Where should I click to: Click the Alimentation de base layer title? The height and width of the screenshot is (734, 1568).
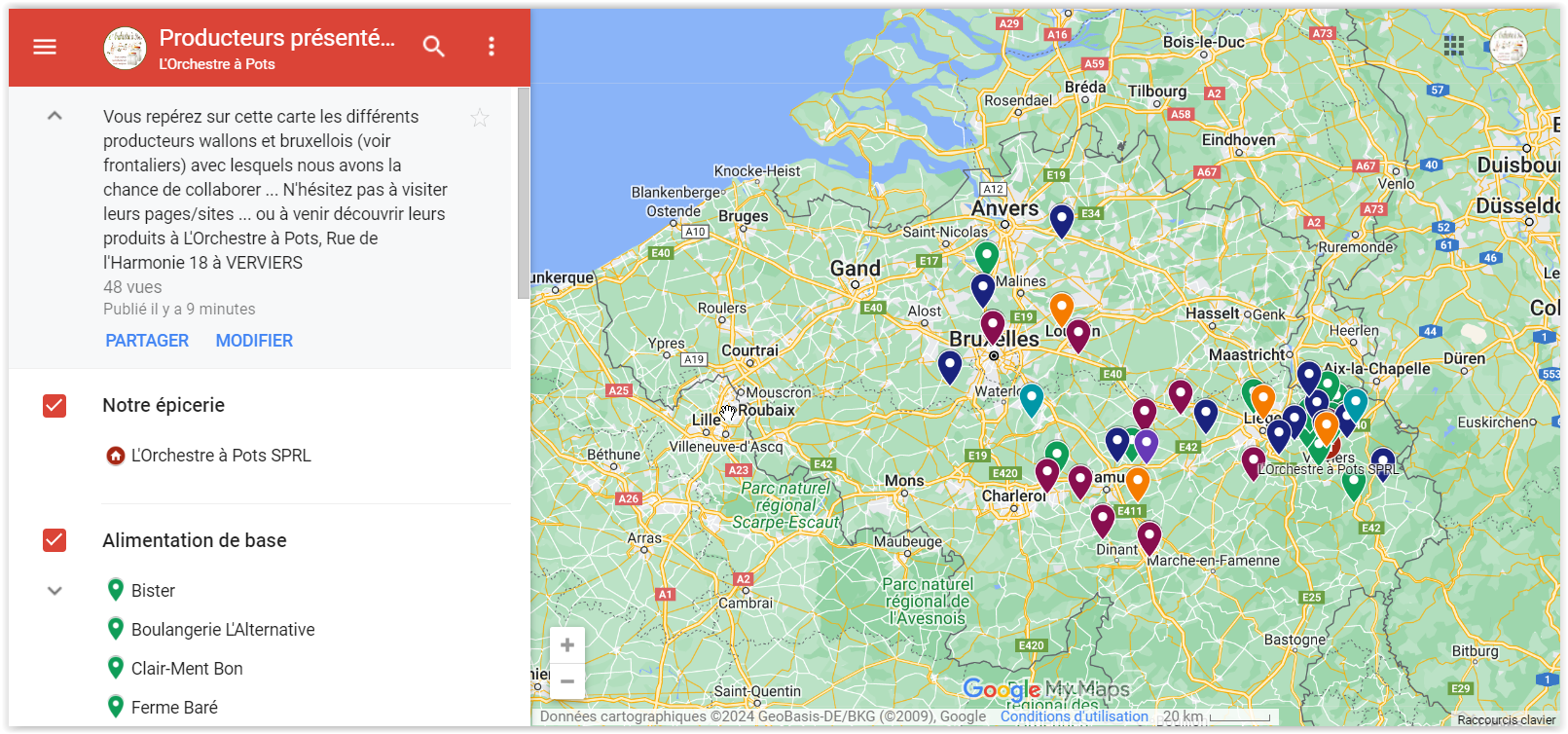pos(195,540)
